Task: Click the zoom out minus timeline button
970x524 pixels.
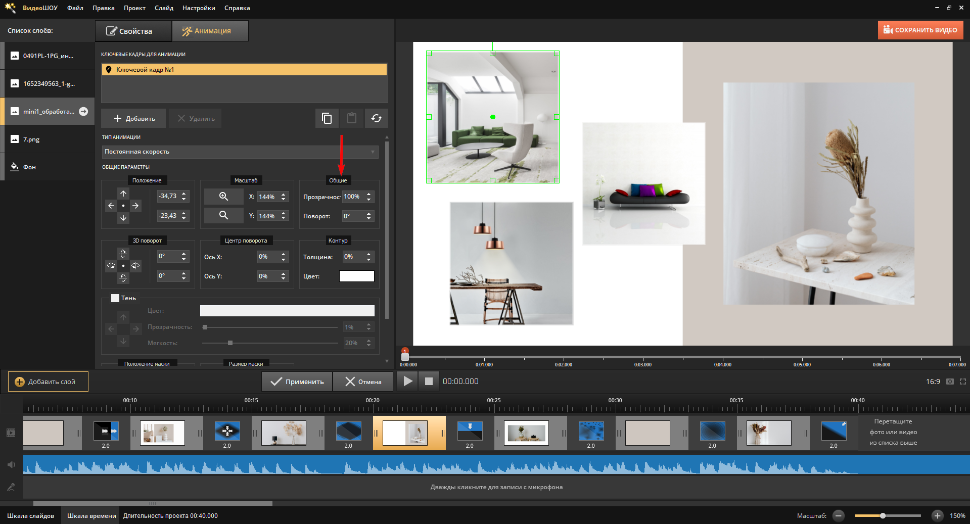Action: [x=838, y=515]
